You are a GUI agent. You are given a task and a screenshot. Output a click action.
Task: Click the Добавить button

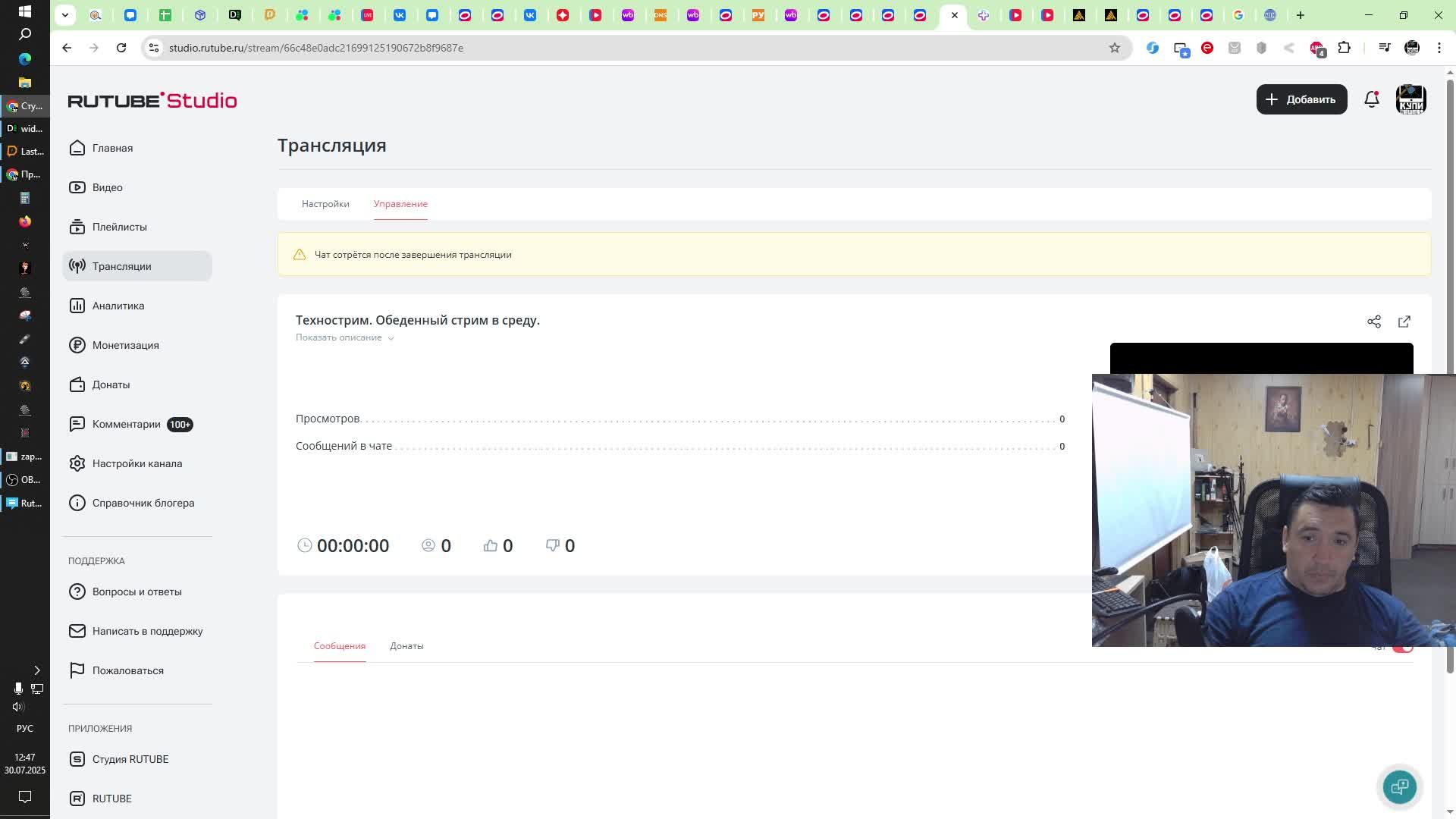click(1301, 99)
